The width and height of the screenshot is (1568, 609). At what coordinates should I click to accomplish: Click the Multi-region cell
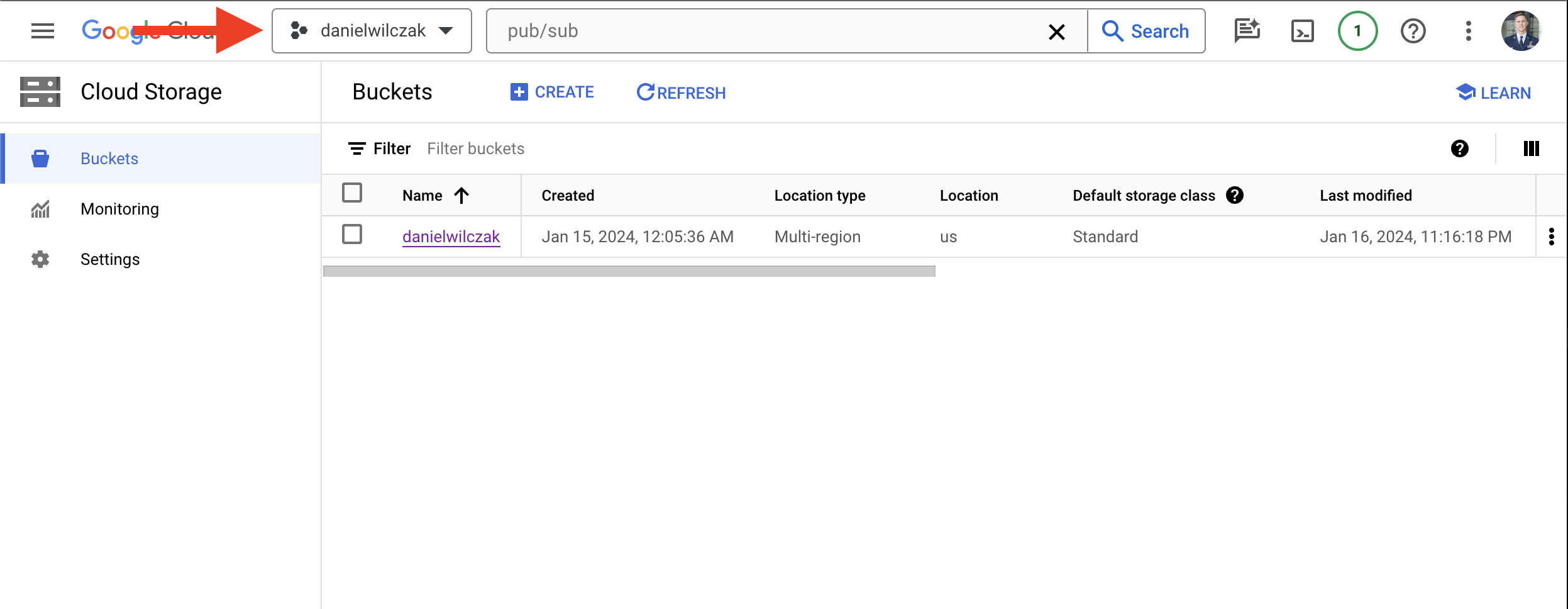pyautogui.click(x=817, y=237)
